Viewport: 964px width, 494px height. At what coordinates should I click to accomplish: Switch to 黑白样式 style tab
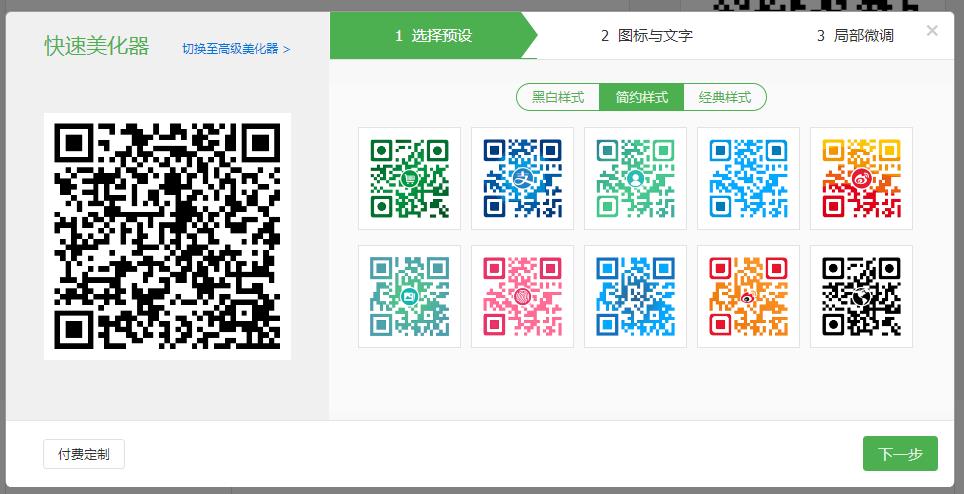click(x=558, y=97)
